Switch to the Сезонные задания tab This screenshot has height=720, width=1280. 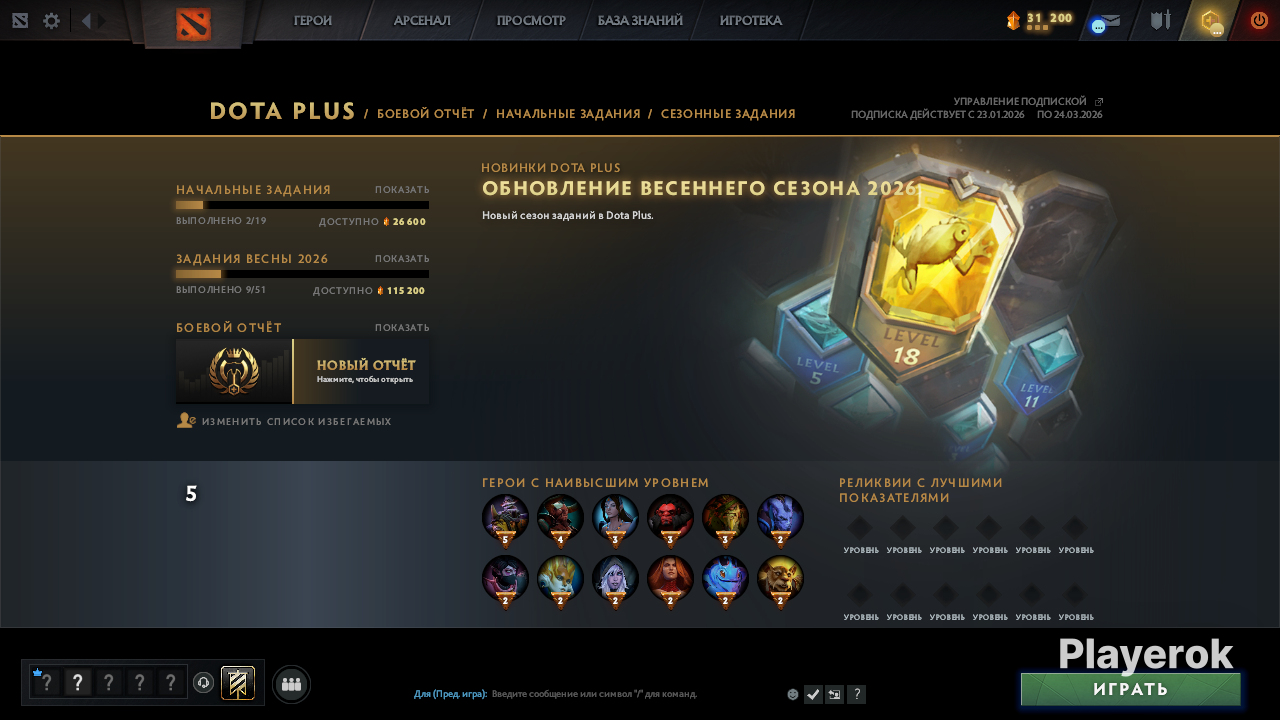tap(728, 114)
